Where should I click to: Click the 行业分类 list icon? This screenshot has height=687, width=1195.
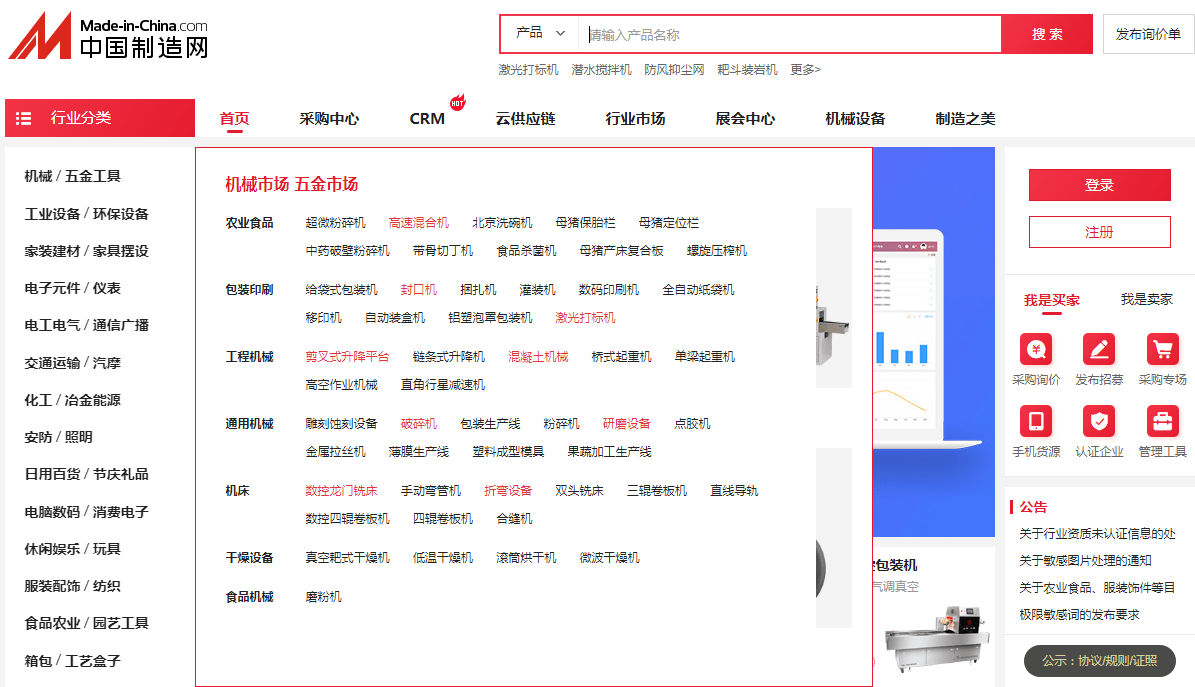click(24, 118)
